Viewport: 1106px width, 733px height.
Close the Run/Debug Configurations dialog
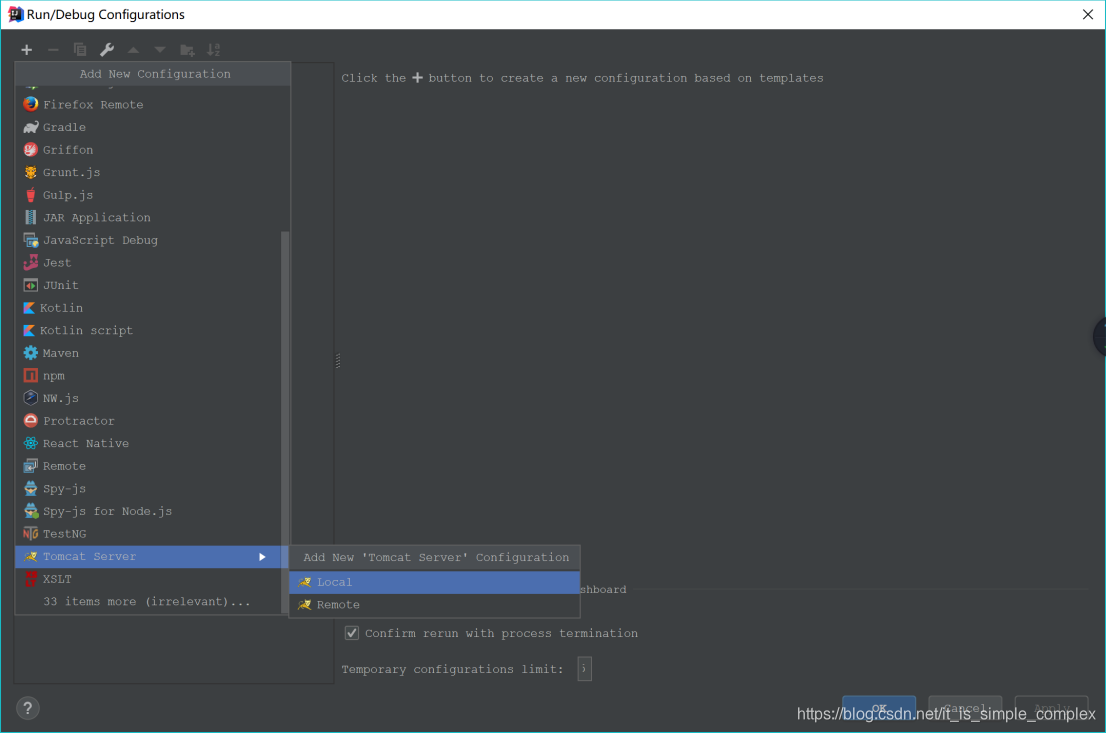pos(1088,14)
